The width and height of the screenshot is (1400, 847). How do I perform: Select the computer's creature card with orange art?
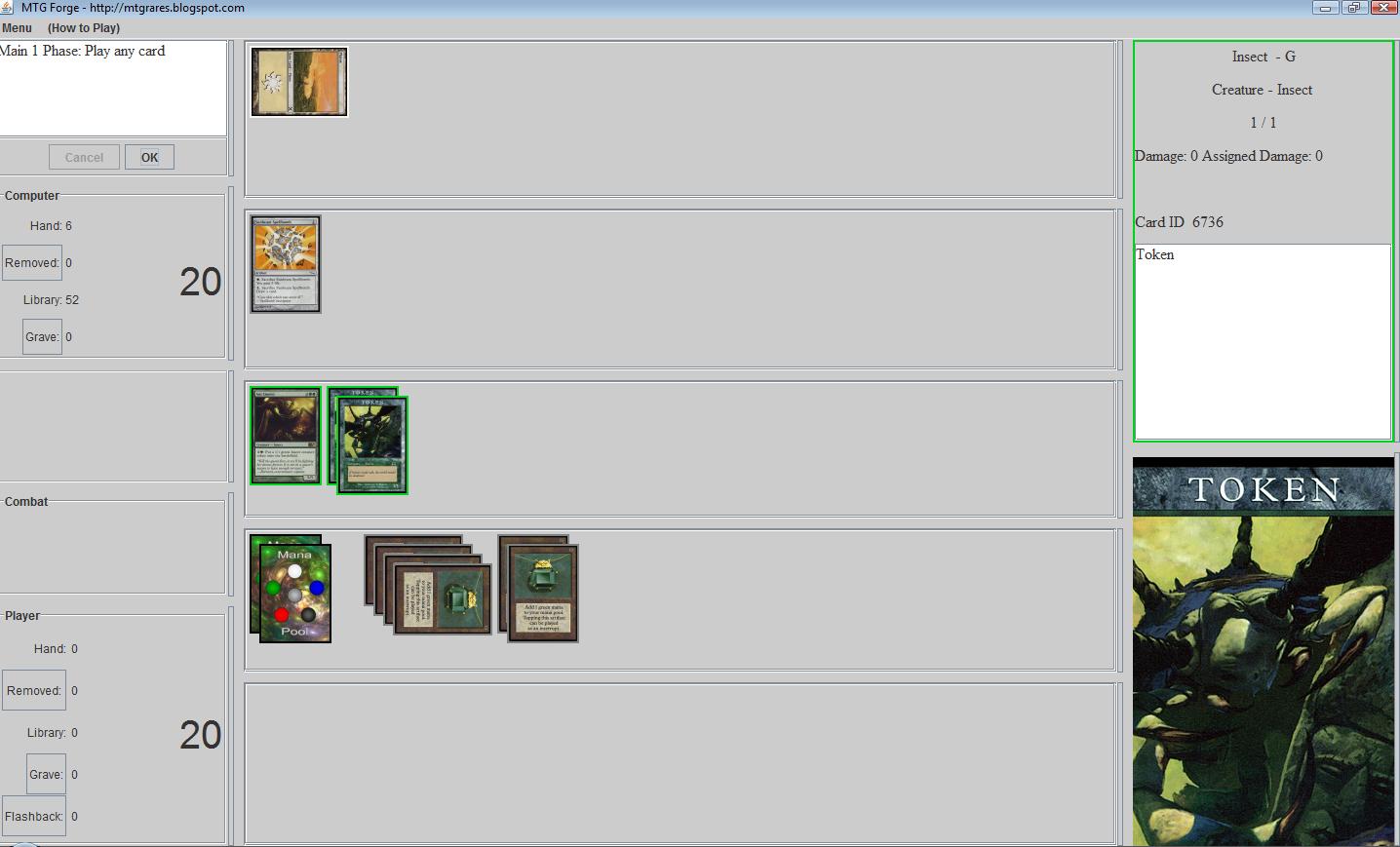[286, 264]
